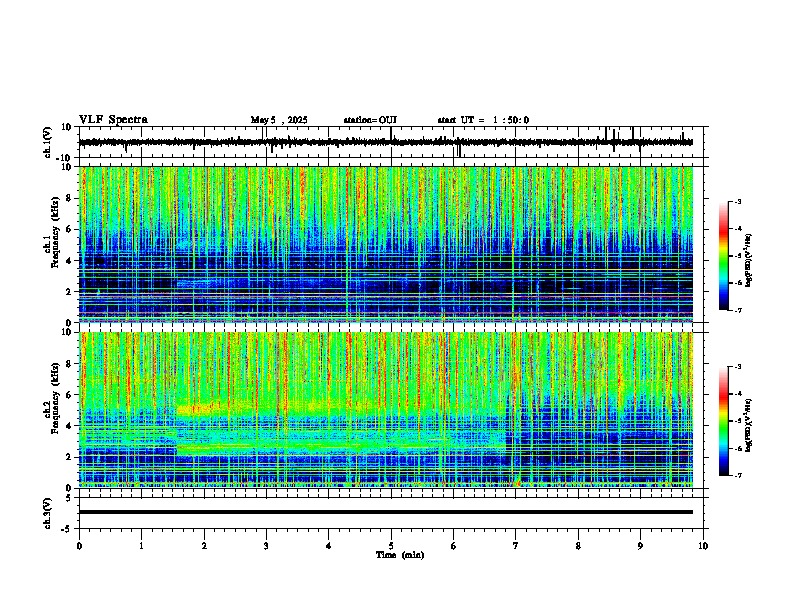This screenshot has height=612, width=792.
Task: Click the ch.2 frequency axis tick "4"
Action: click(70, 426)
